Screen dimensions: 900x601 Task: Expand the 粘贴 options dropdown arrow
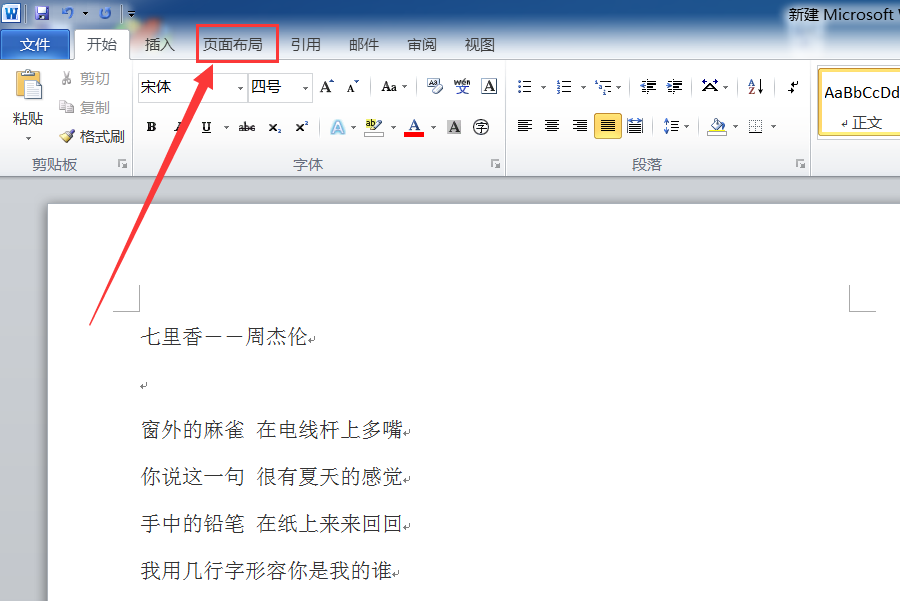pyautogui.click(x=28, y=138)
